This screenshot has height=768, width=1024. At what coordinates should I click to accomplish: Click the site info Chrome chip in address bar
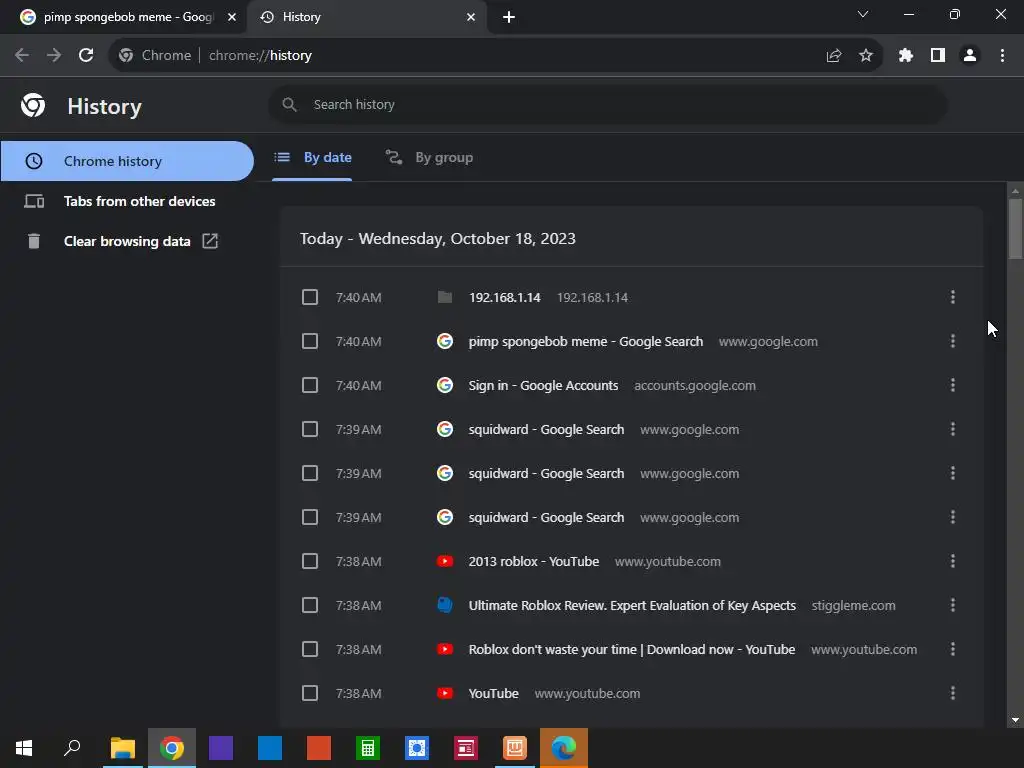pyautogui.click(x=155, y=56)
